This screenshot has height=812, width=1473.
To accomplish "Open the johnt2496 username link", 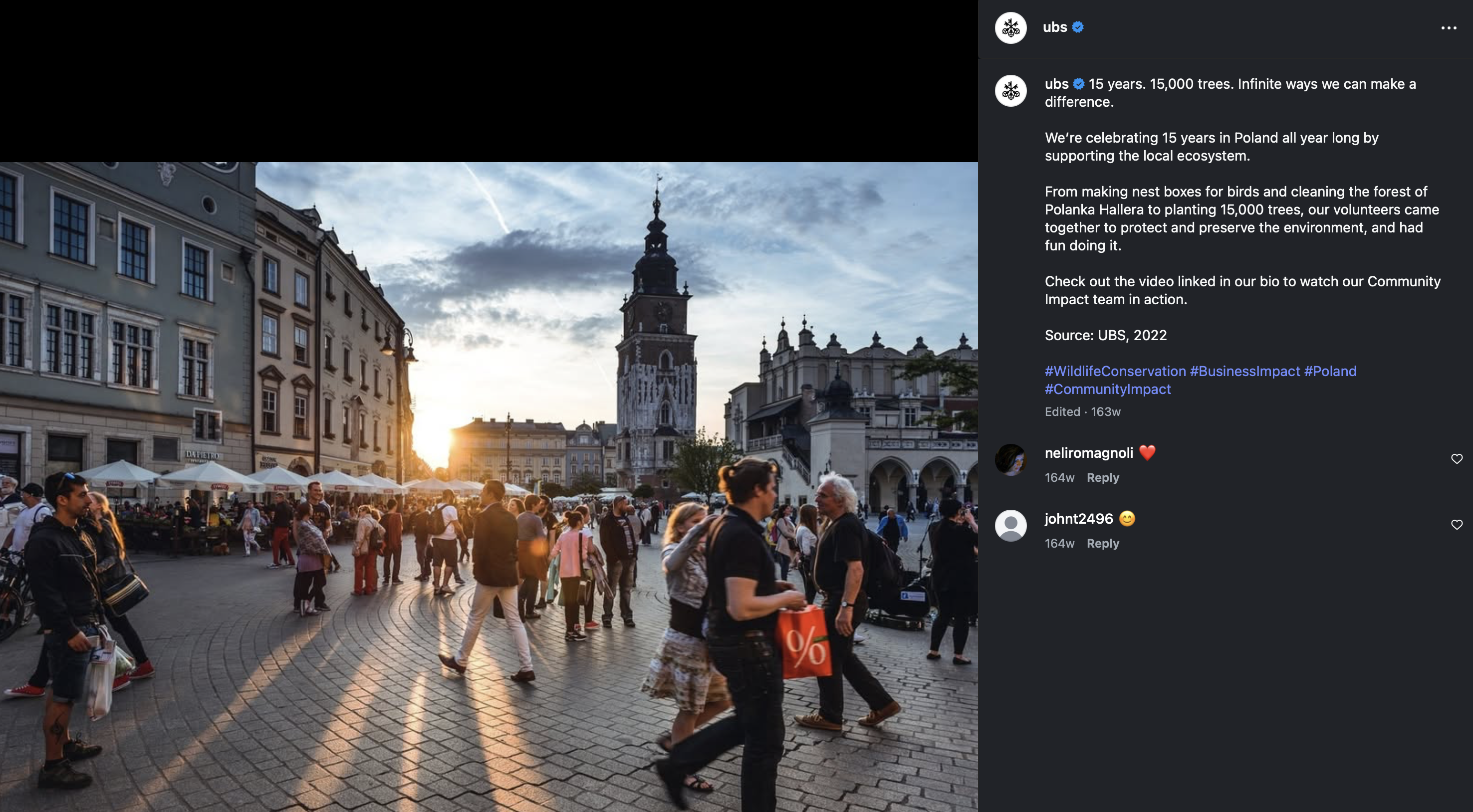I will tap(1078, 519).
